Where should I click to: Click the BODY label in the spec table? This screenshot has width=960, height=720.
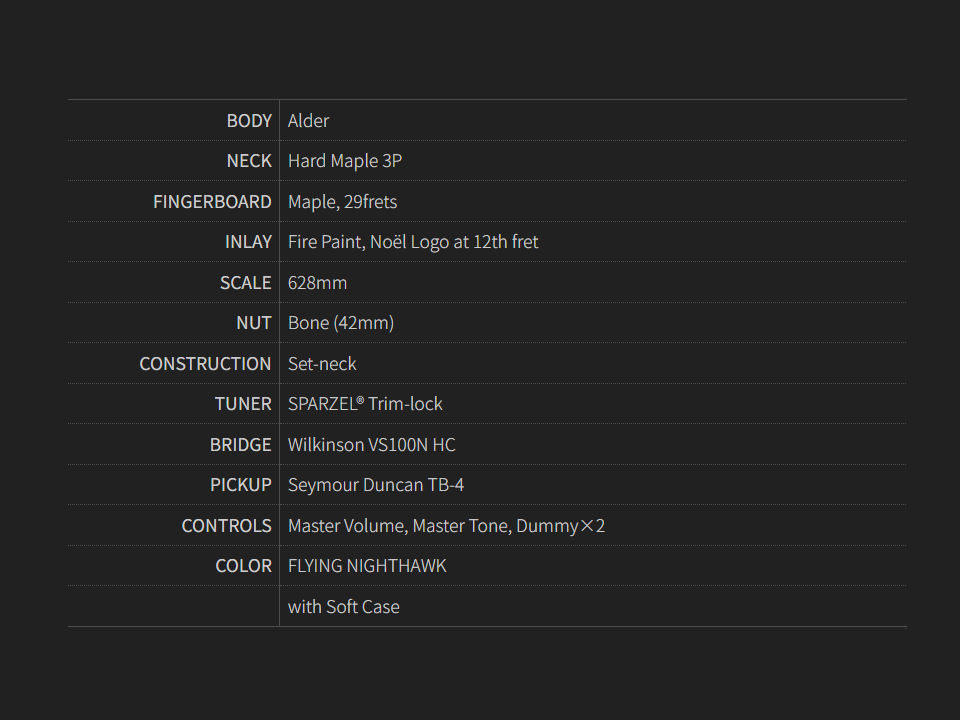249,121
